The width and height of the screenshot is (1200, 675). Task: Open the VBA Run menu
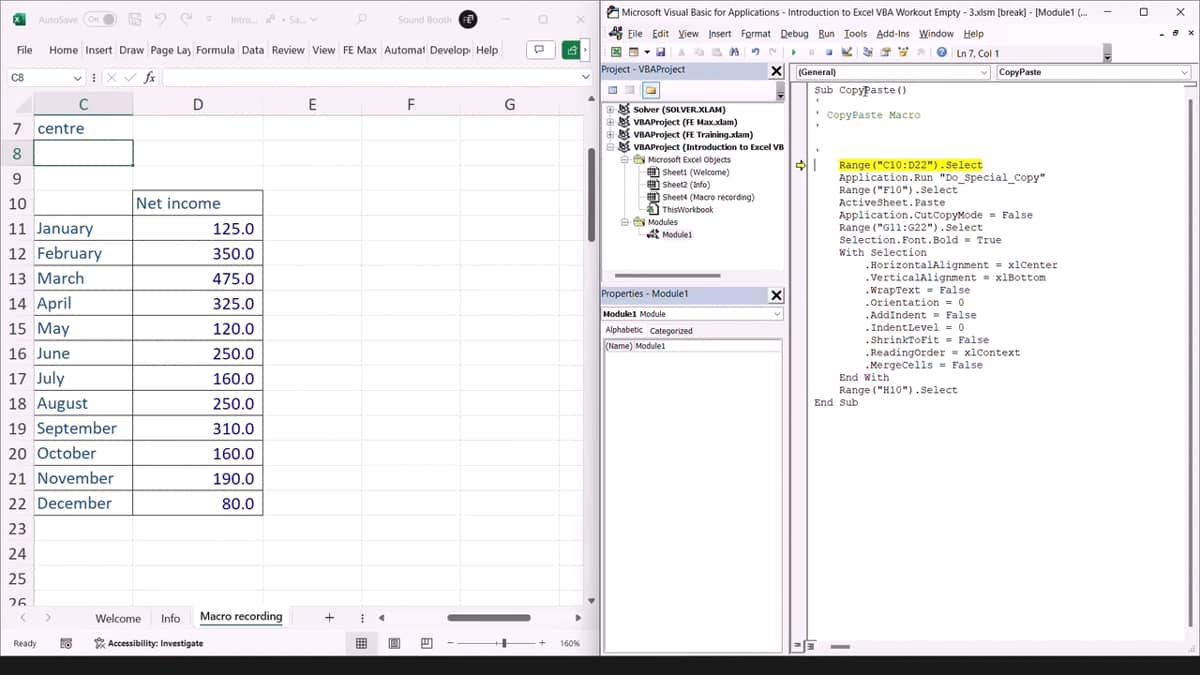tap(826, 33)
